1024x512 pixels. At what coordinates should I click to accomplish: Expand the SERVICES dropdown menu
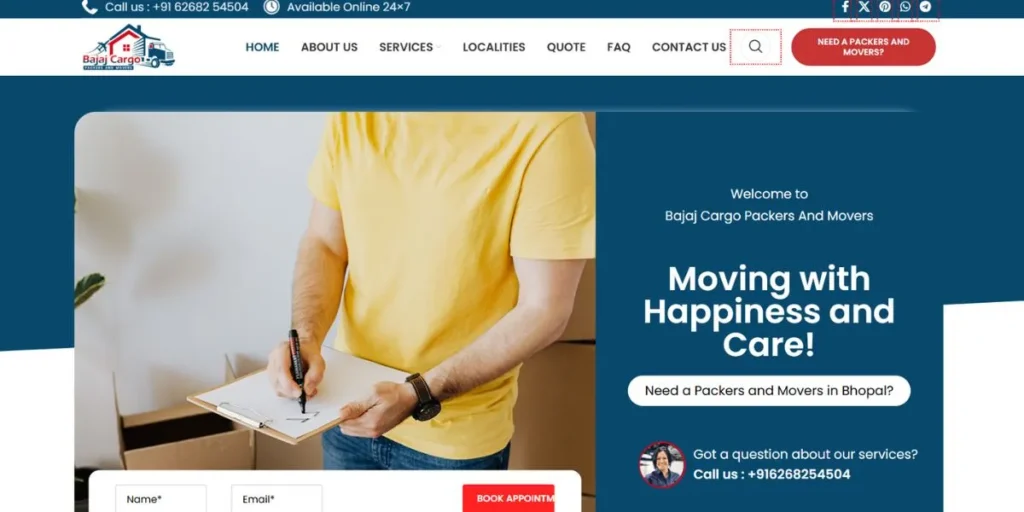[409, 47]
